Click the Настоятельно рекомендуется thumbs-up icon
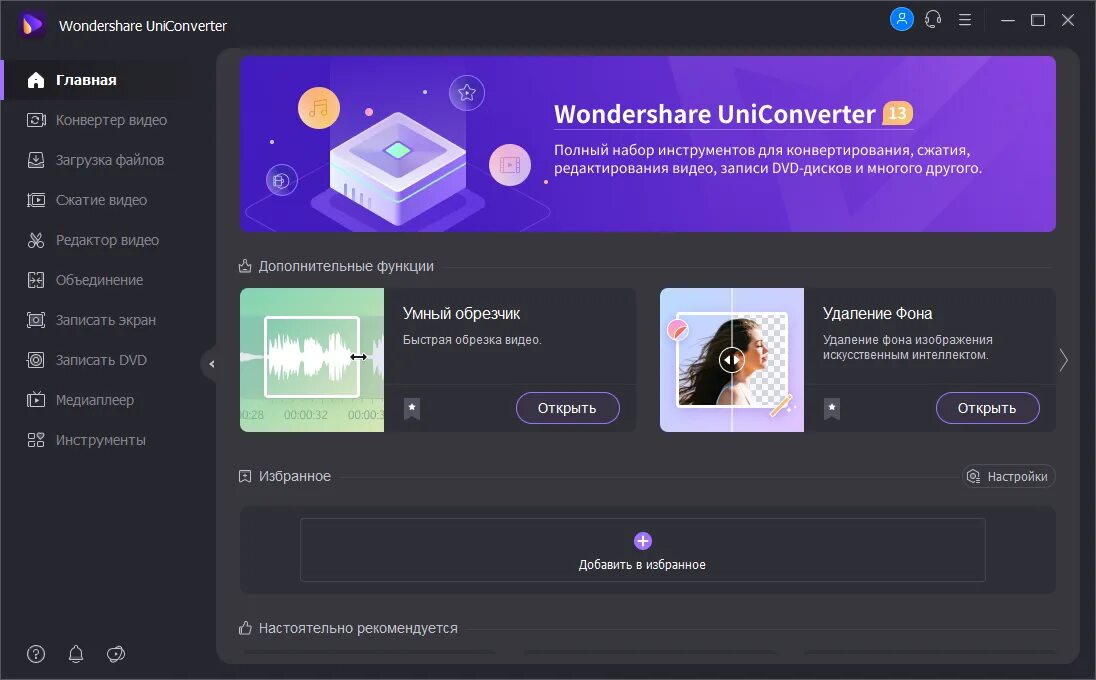The width and height of the screenshot is (1096, 680). [x=245, y=628]
